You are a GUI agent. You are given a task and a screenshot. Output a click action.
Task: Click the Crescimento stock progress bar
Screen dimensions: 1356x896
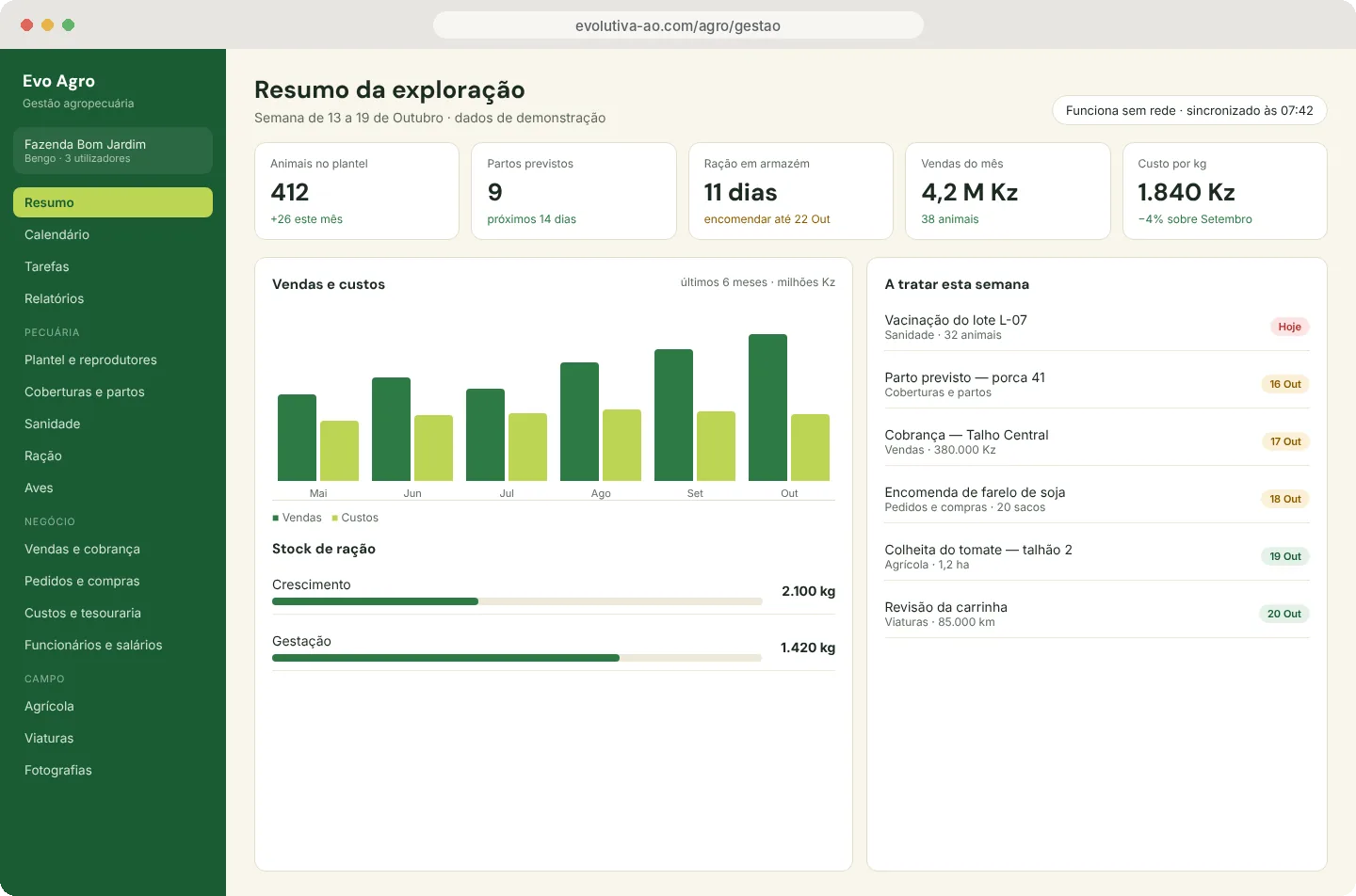coord(517,601)
